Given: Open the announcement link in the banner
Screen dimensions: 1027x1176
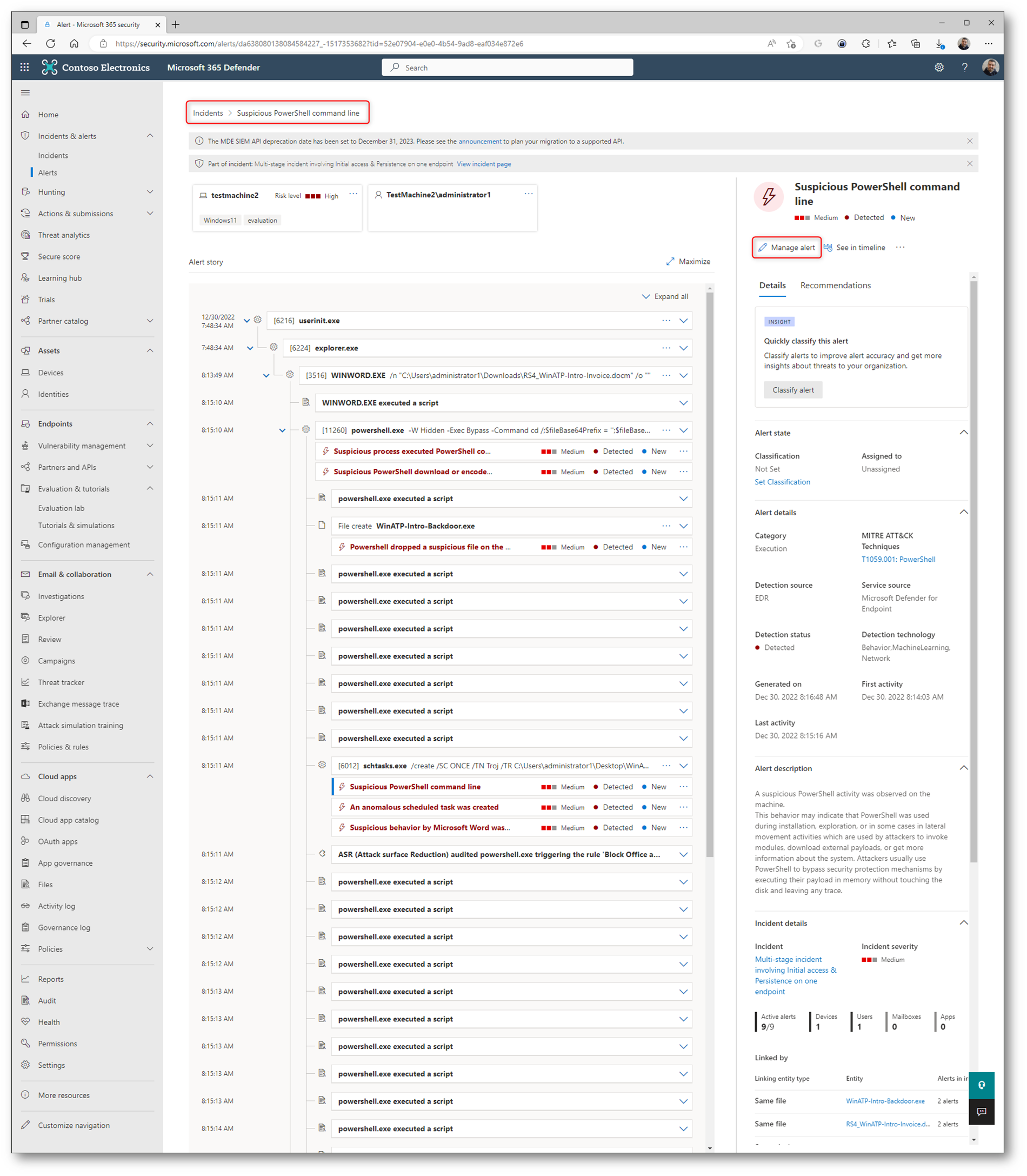Looking at the screenshot, I should [479, 141].
